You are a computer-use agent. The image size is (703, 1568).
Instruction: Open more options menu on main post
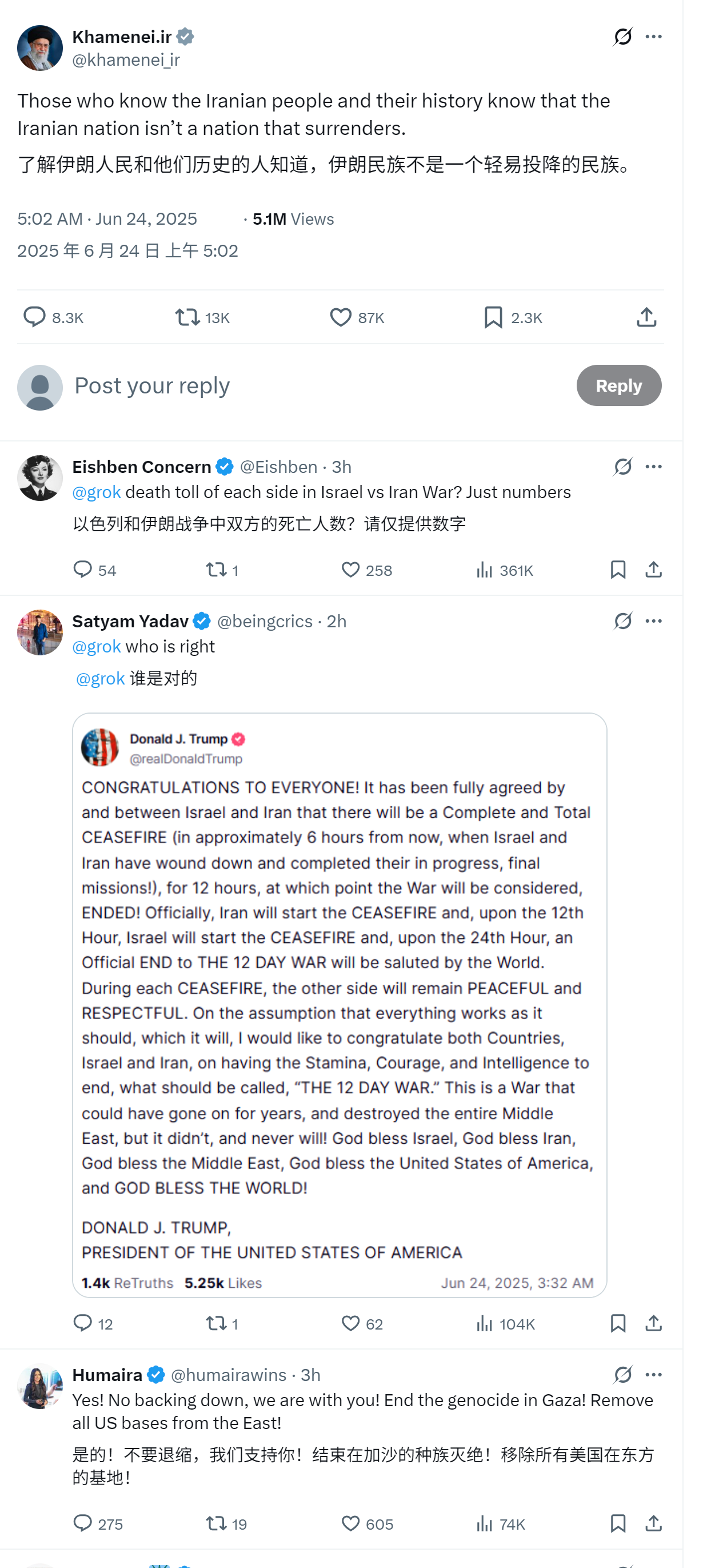click(x=654, y=37)
